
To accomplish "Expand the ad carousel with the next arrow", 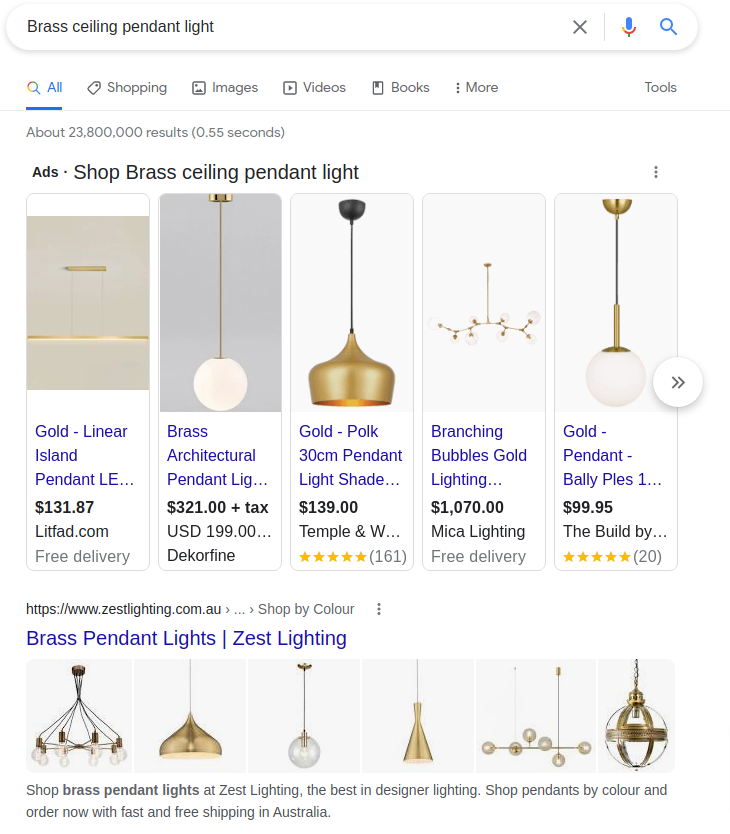I will pyautogui.click(x=678, y=382).
